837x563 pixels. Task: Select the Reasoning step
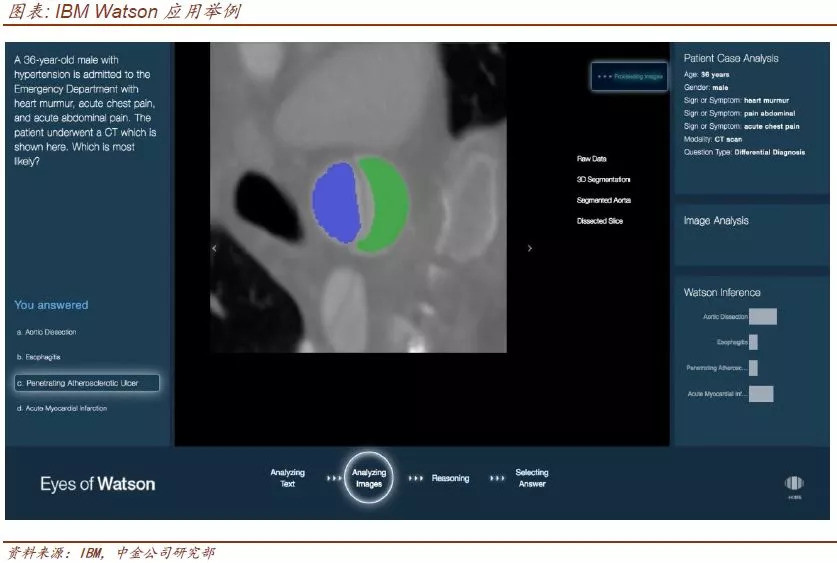click(451, 478)
